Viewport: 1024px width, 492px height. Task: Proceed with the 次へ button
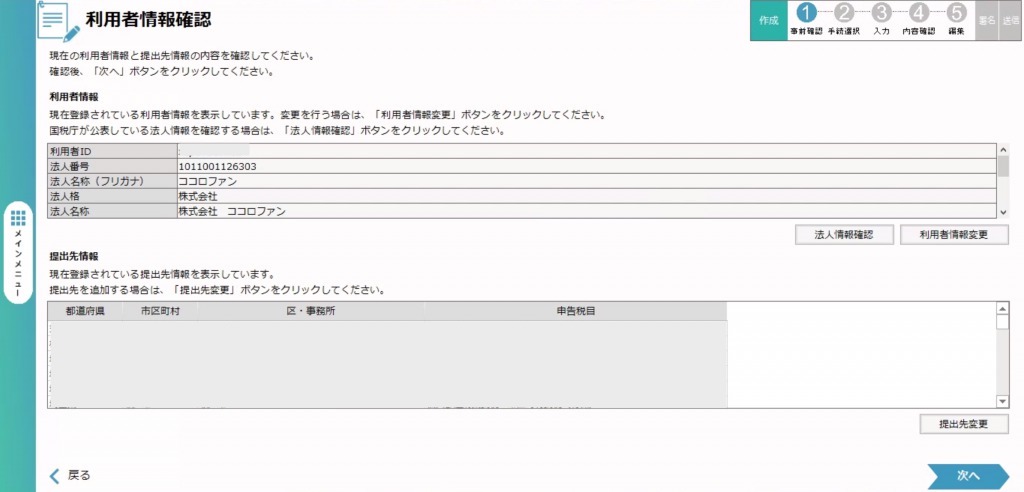967,476
